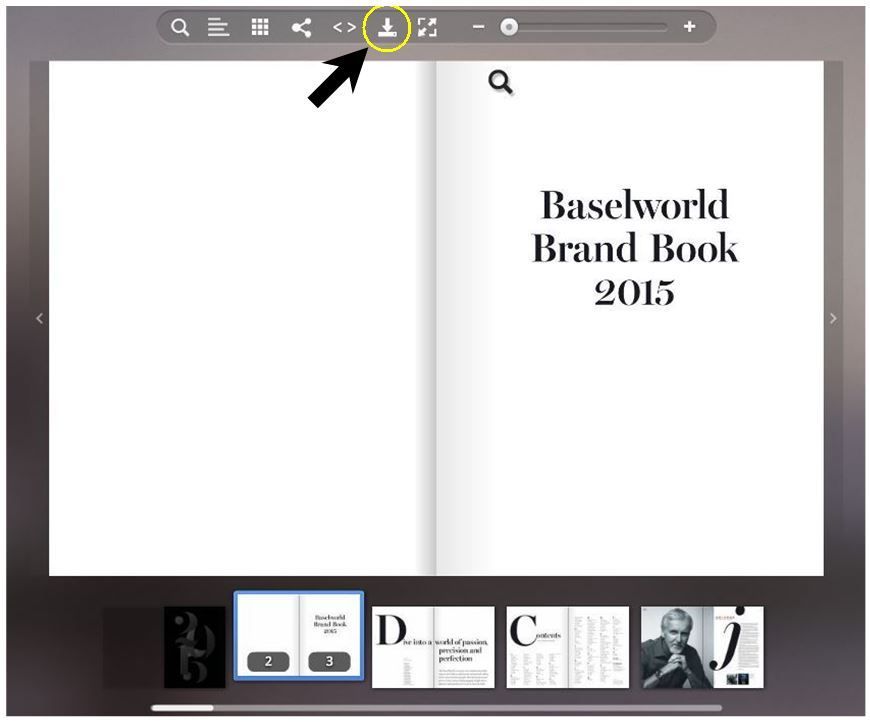Open search in the viewer toolbar

pos(180,27)
